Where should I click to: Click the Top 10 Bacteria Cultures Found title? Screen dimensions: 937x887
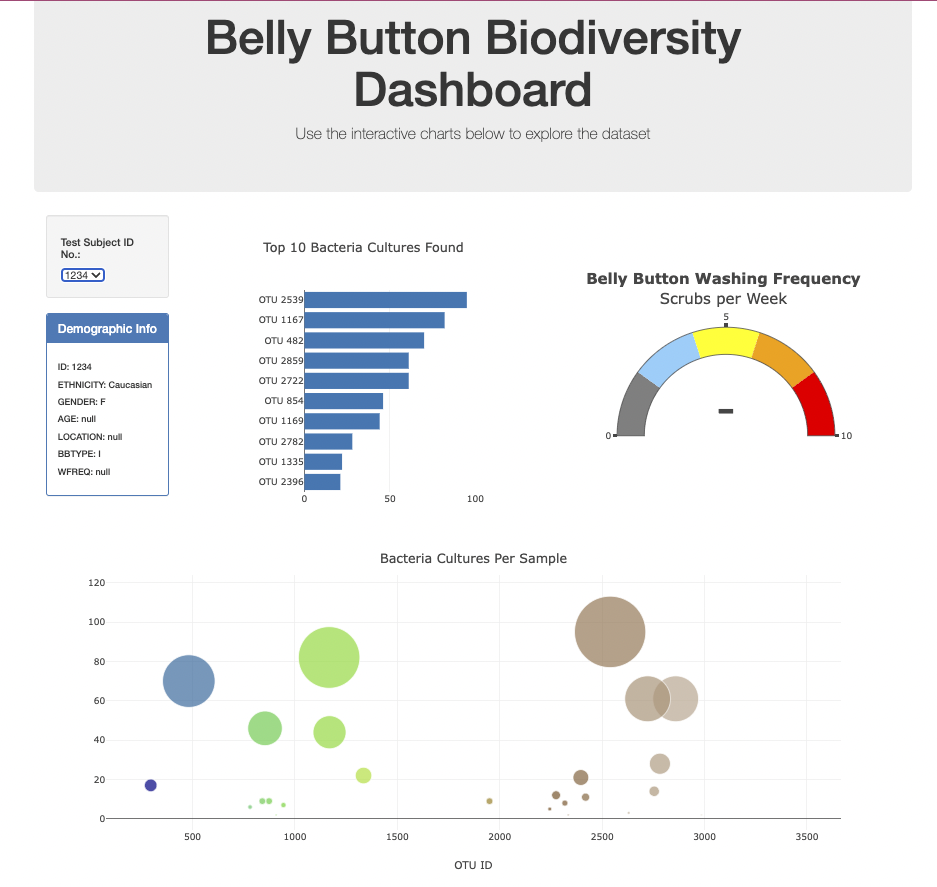coord(362,247)
